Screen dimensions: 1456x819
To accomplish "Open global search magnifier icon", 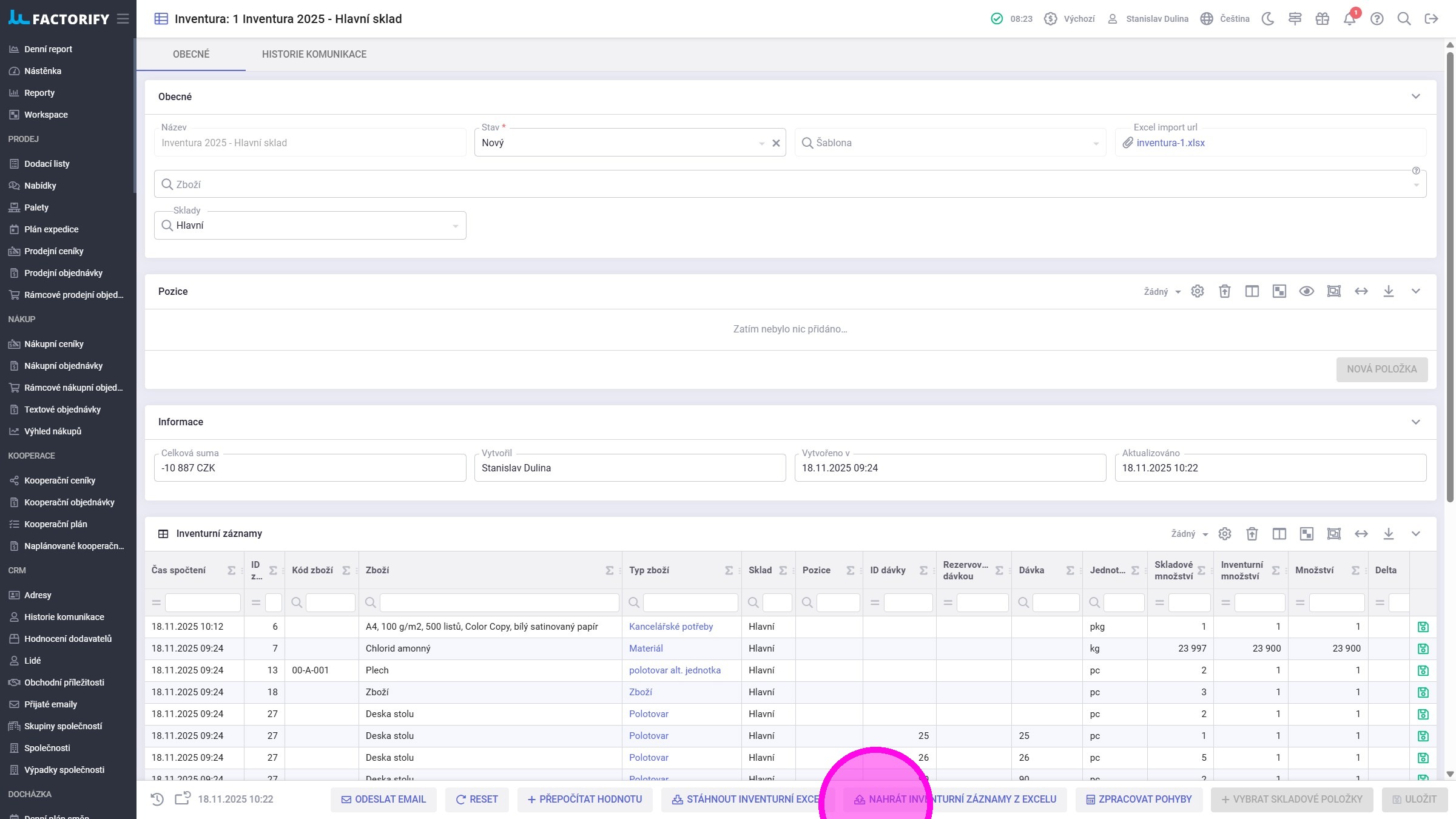I will tap(1404, 19).
